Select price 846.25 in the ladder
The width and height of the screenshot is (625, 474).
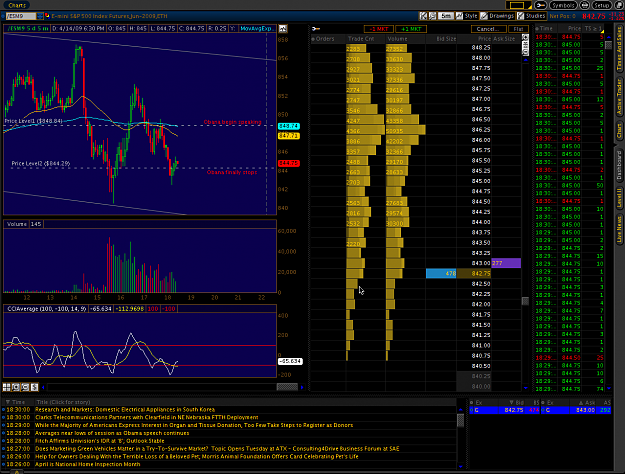click(x=474, y=130)
